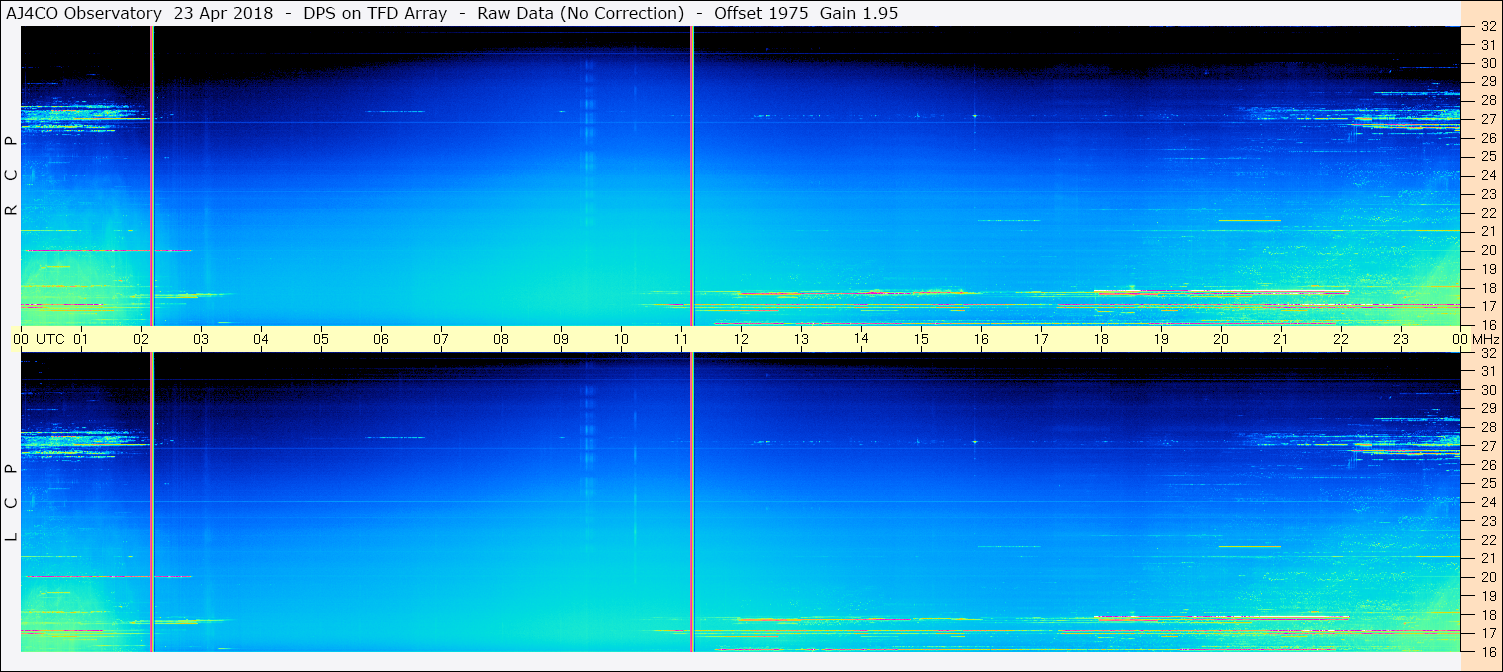The image size is (1503, 672).
Task: Click LCP orange calibration line after 02 UTC
Action: 152,502
